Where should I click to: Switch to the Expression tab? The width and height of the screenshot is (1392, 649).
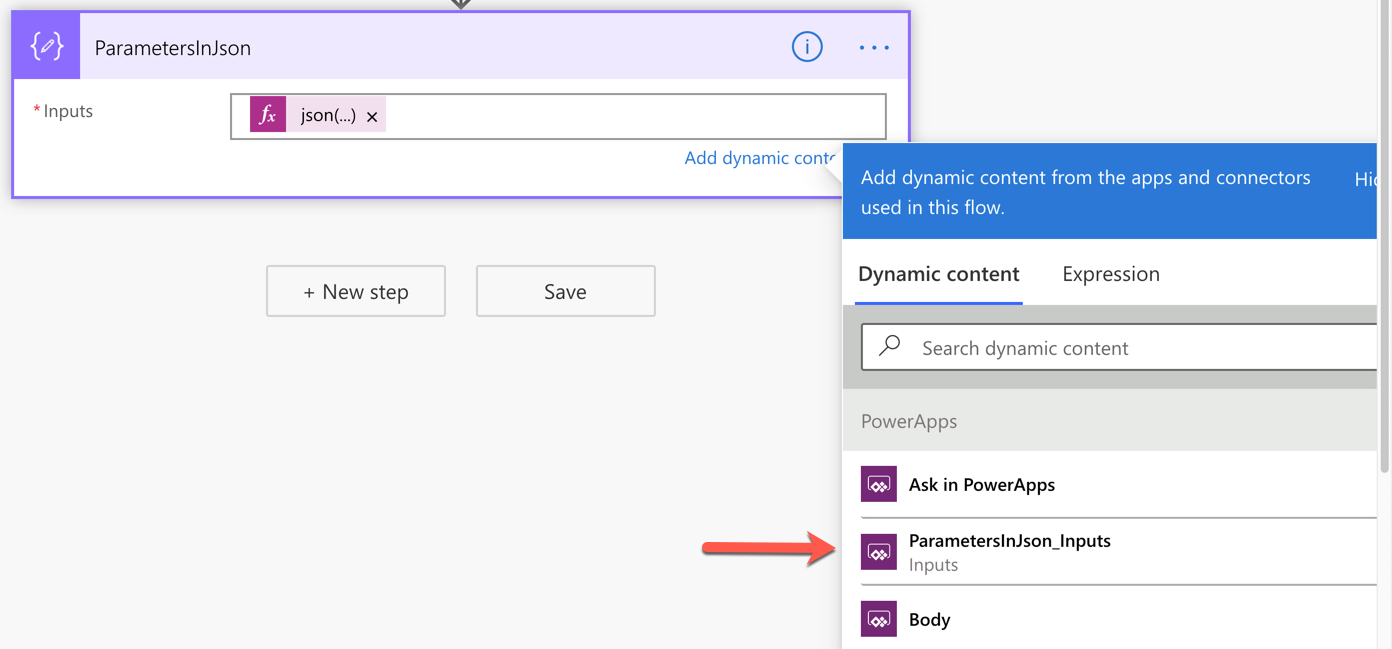click(x=1110, y=274)
